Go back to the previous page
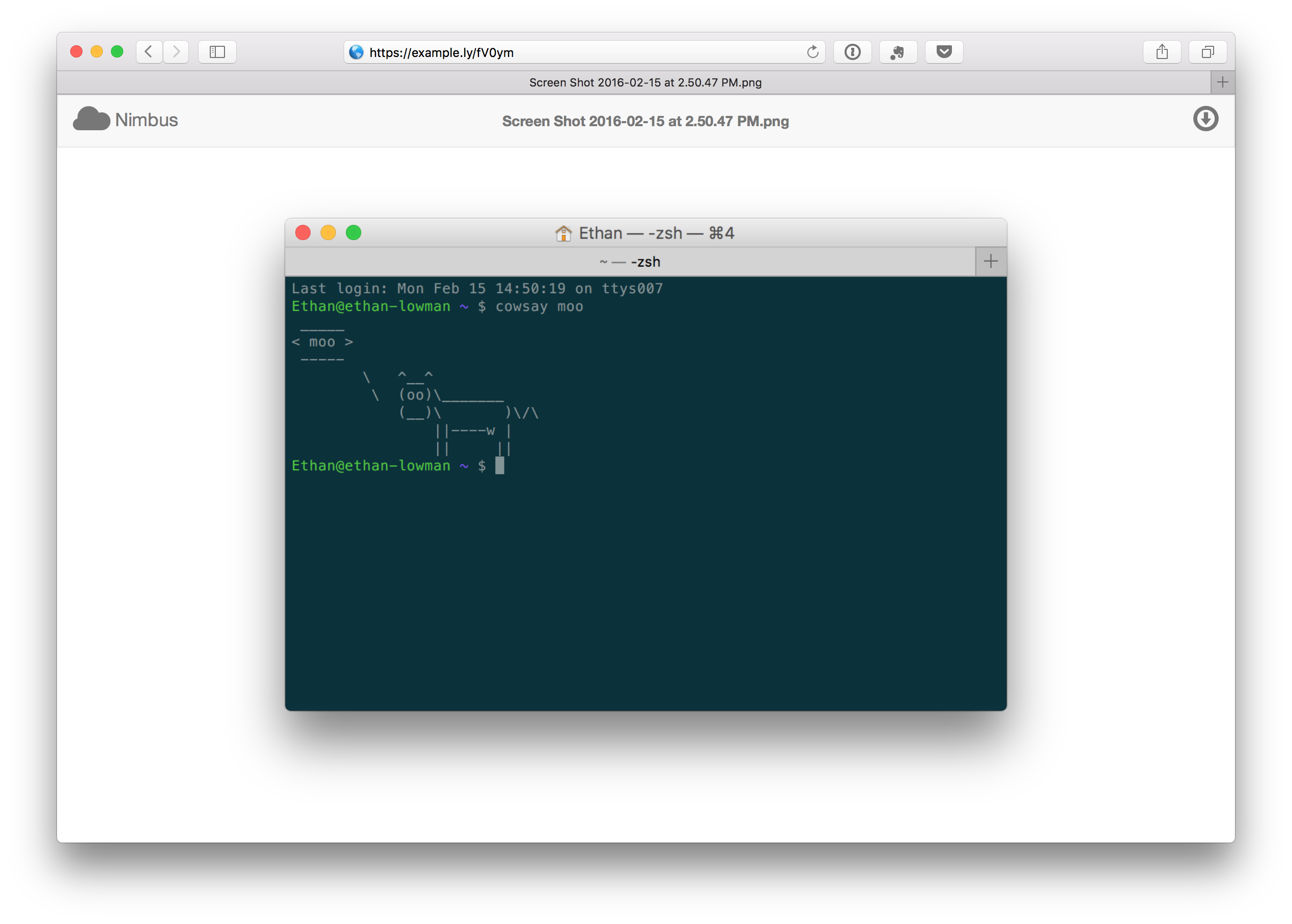The width and height of the screenshot is (1292, 924). pyautogui.click(x=149, y=52)
